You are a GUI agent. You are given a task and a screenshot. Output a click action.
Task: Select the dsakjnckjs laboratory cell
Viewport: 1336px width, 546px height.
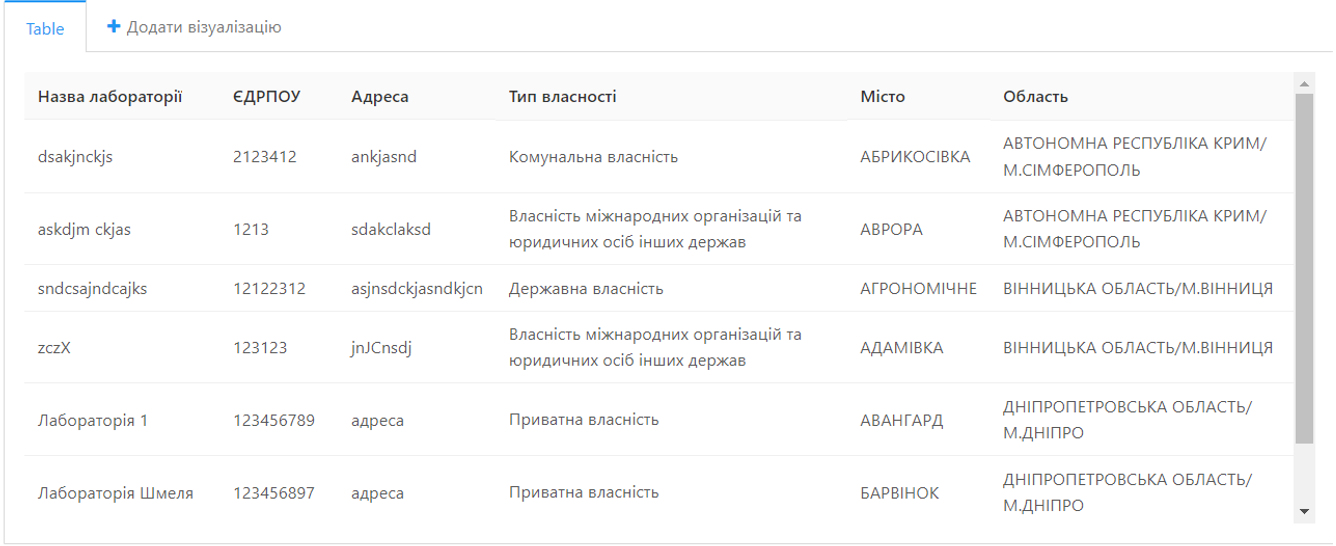(x=75, y=157)
